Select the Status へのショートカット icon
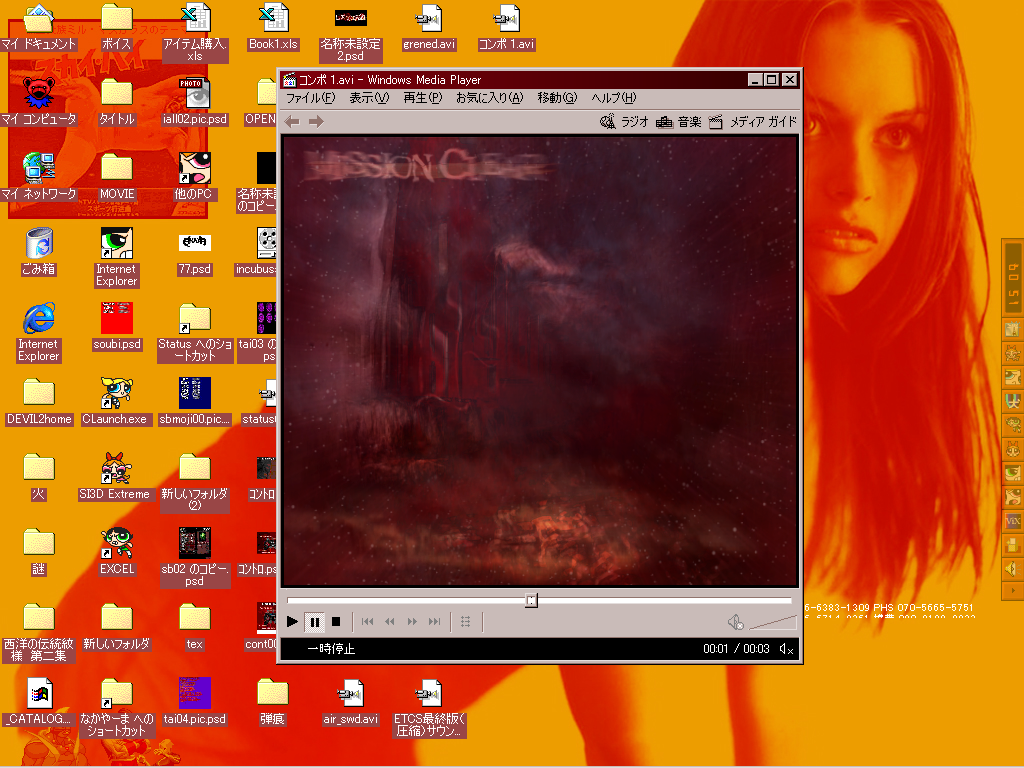 tap(195, 333)
